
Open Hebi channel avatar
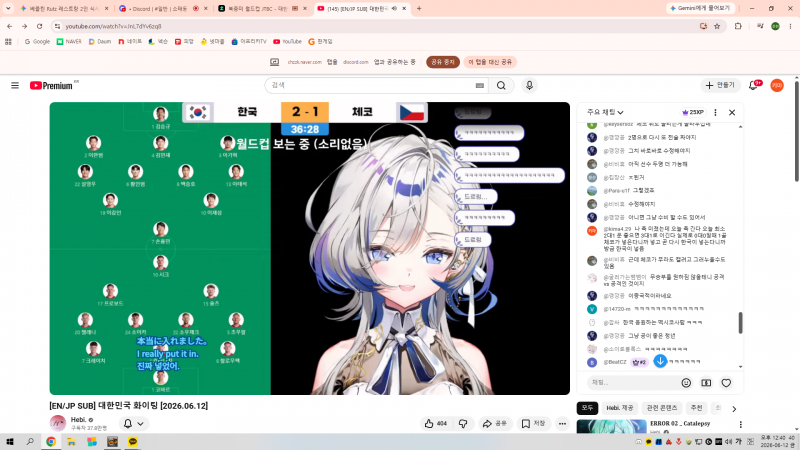point(58,423)
